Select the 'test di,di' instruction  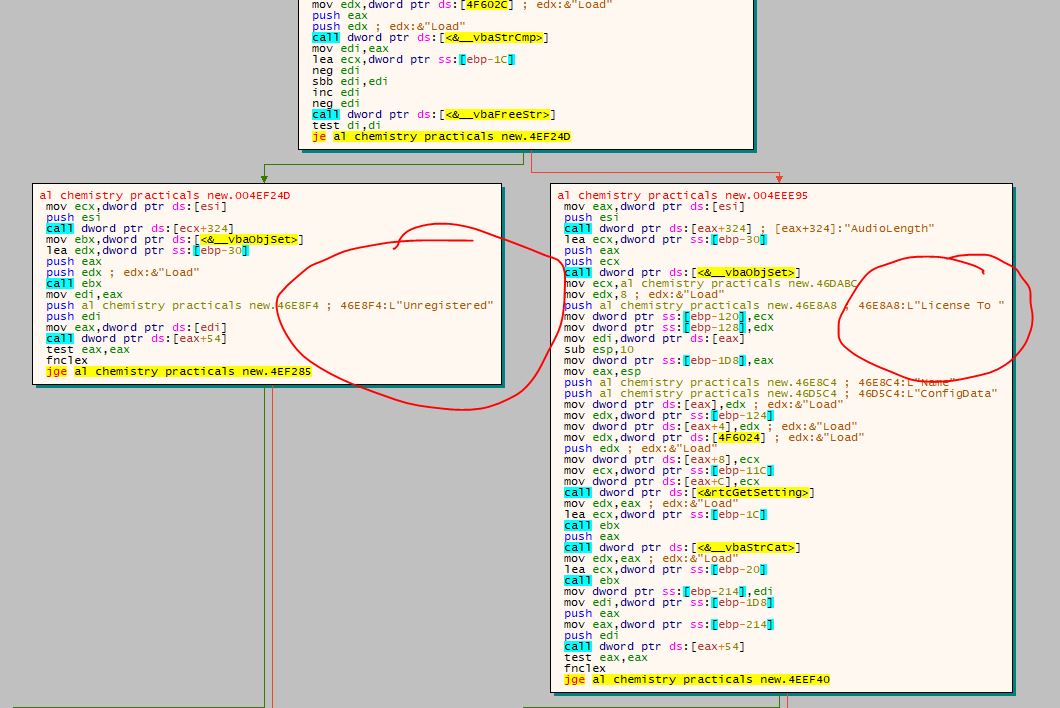click(346, 125)
